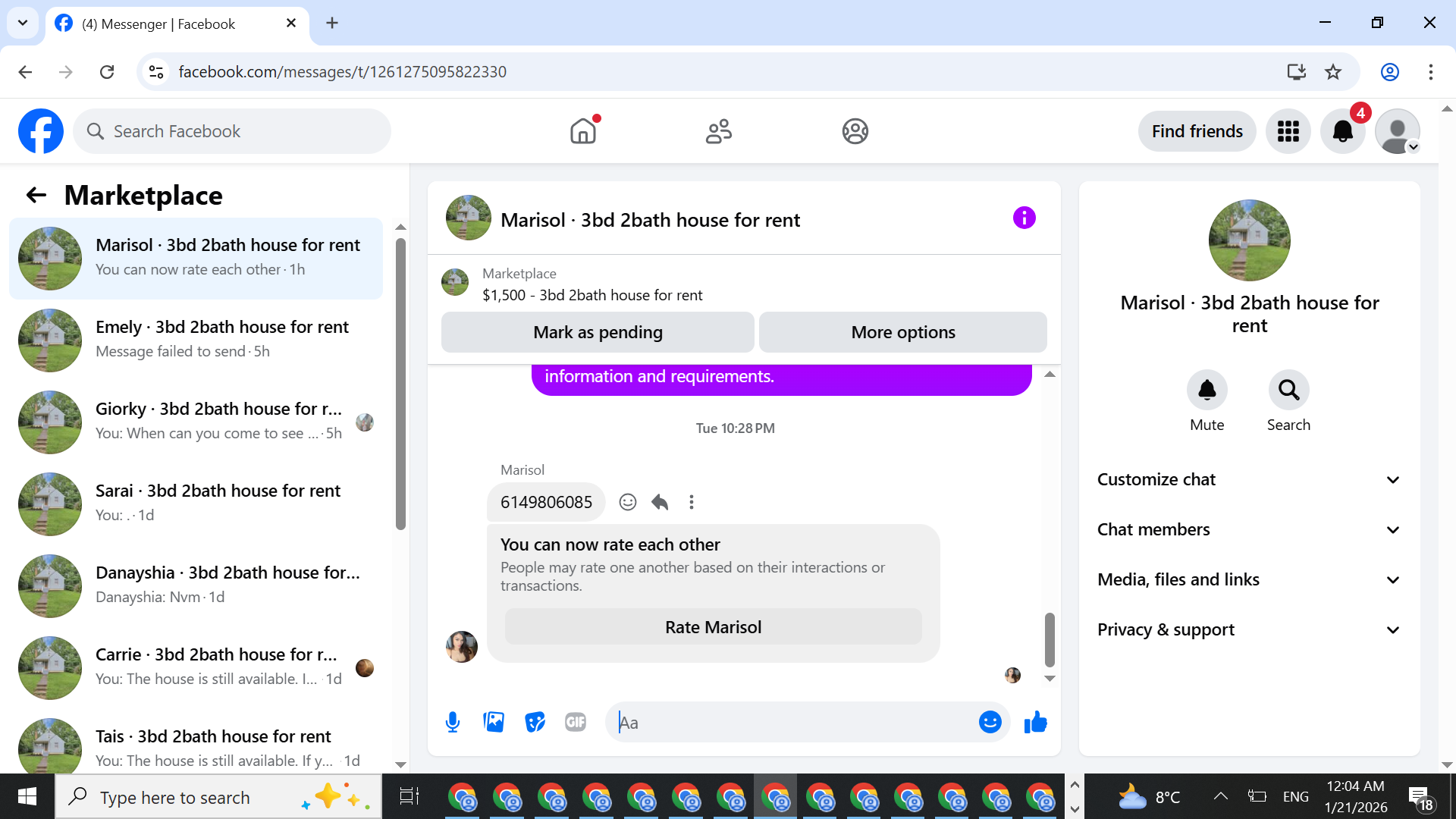View site information icon in address bar
The width and height of the screenshot is (1456, 819).
pos(156,72)
